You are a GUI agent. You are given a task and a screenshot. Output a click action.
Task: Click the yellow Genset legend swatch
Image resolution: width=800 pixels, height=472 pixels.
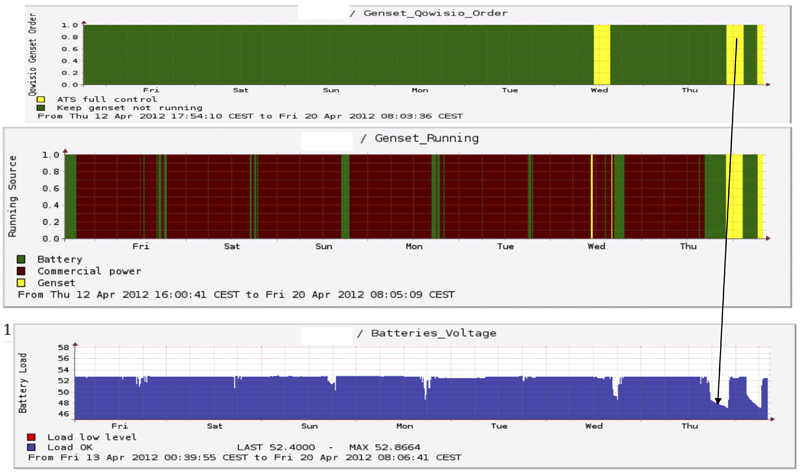point(21,283)
